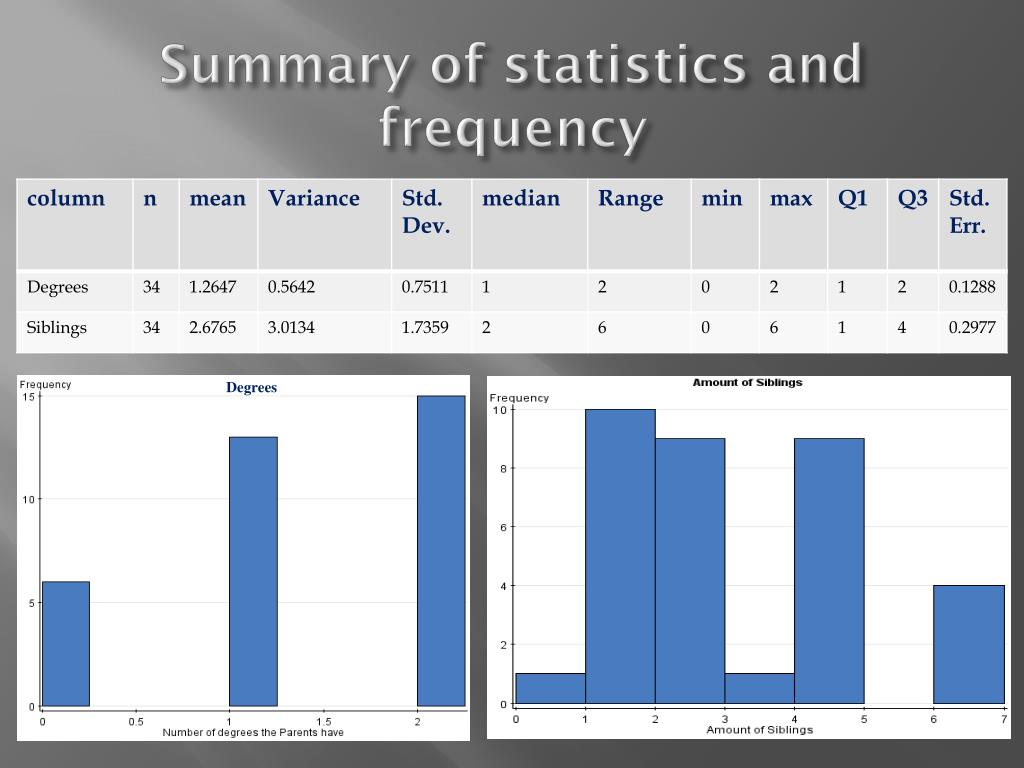Select the Siblings variance value 3.0134

click(291, 327)
